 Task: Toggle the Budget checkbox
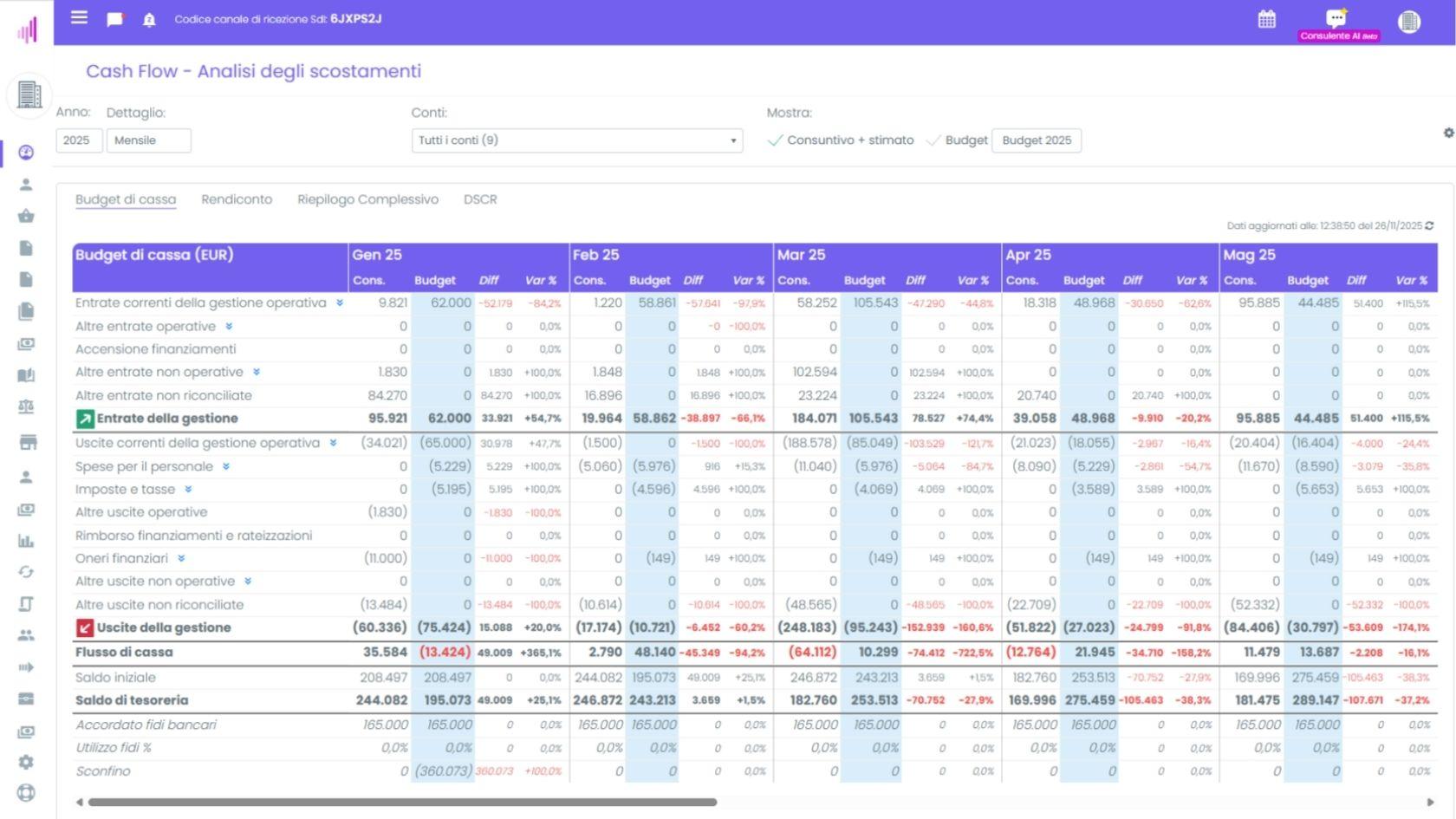coord(934,140)
